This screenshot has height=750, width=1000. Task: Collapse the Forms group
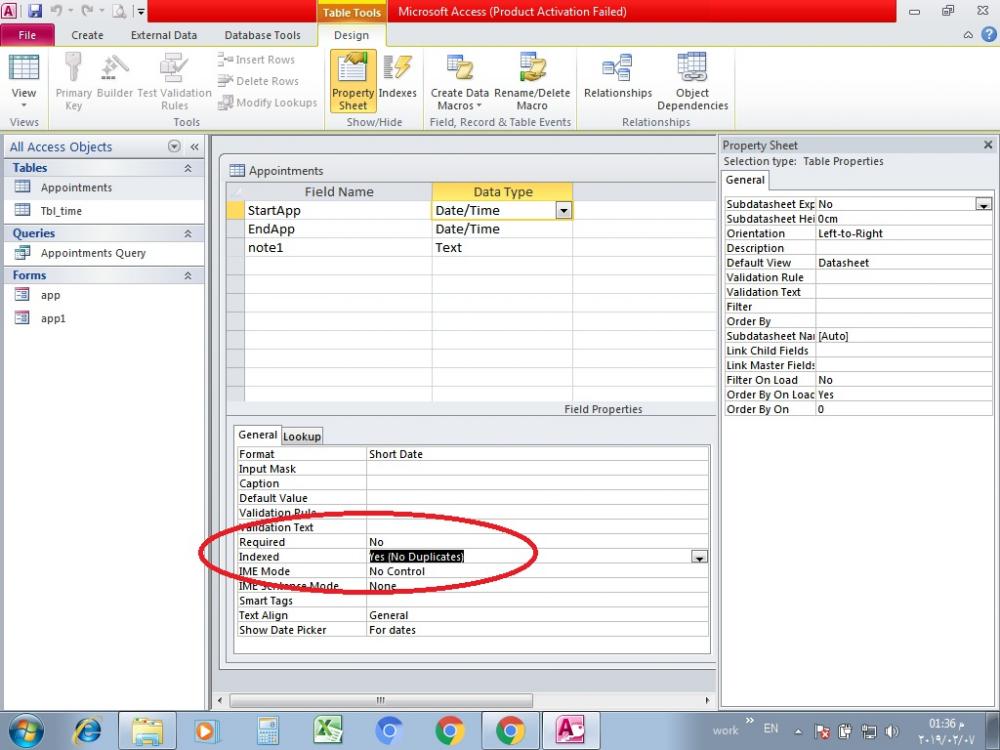point(188,276)
